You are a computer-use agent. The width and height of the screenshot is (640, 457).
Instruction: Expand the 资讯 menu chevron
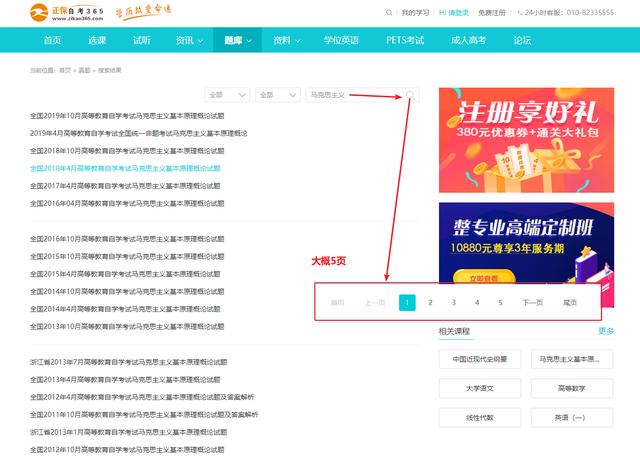(x=200, y=41)
